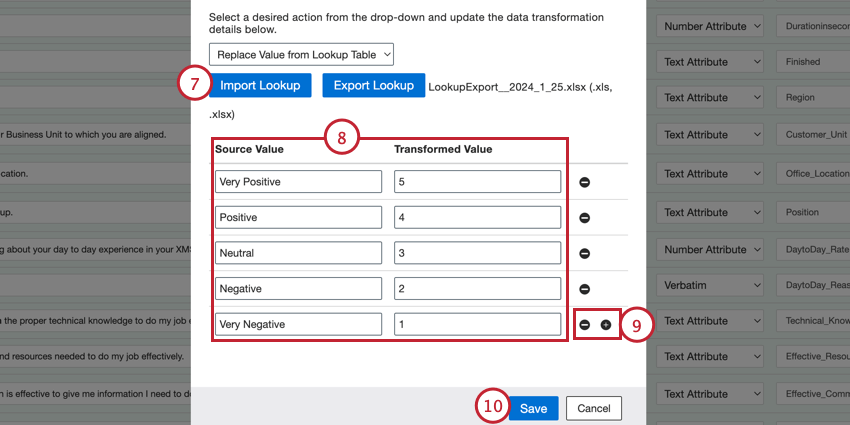Click the Import Lookup button

(260, 86)
